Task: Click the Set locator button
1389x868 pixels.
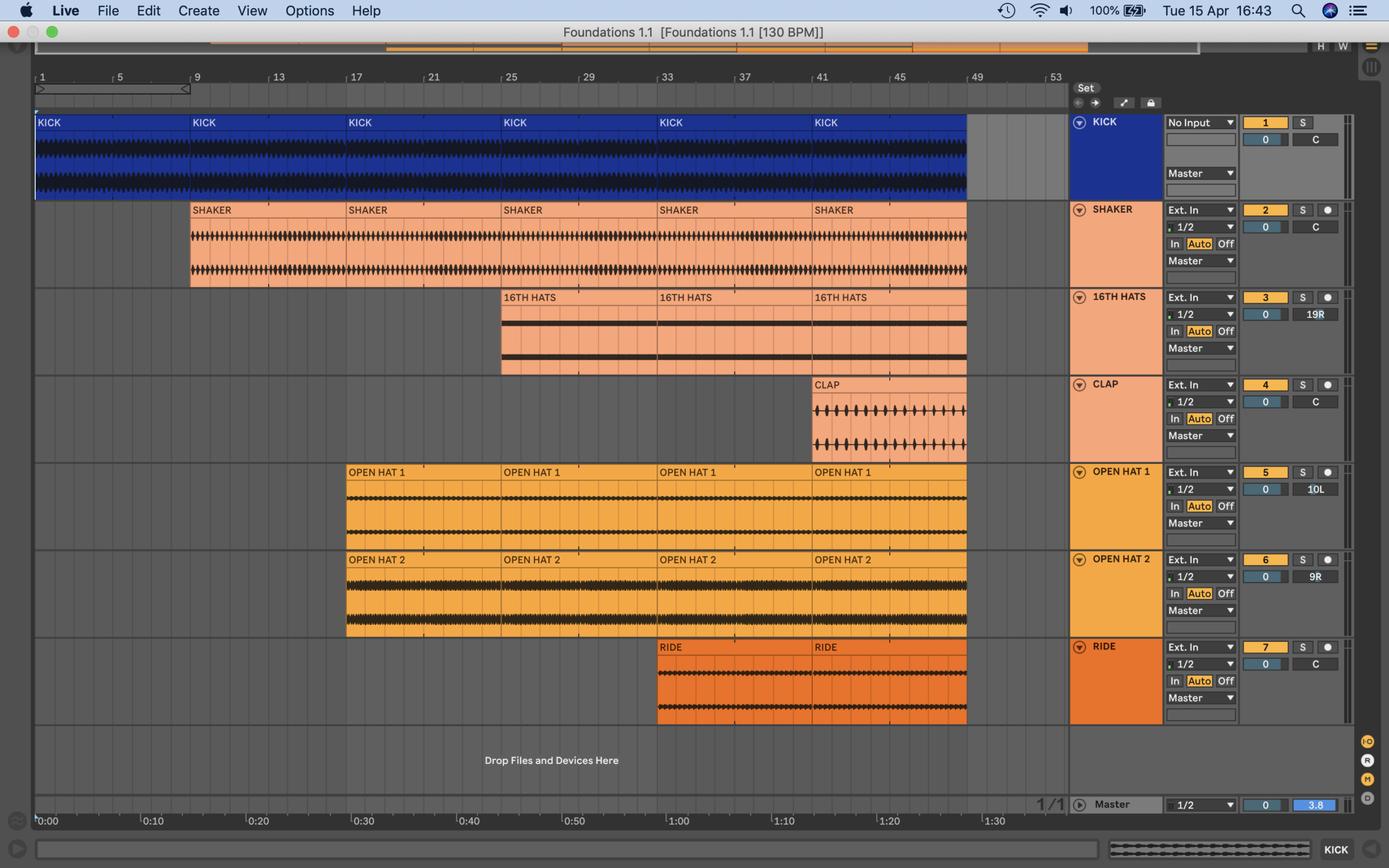Action: [x=1085, y=88]
